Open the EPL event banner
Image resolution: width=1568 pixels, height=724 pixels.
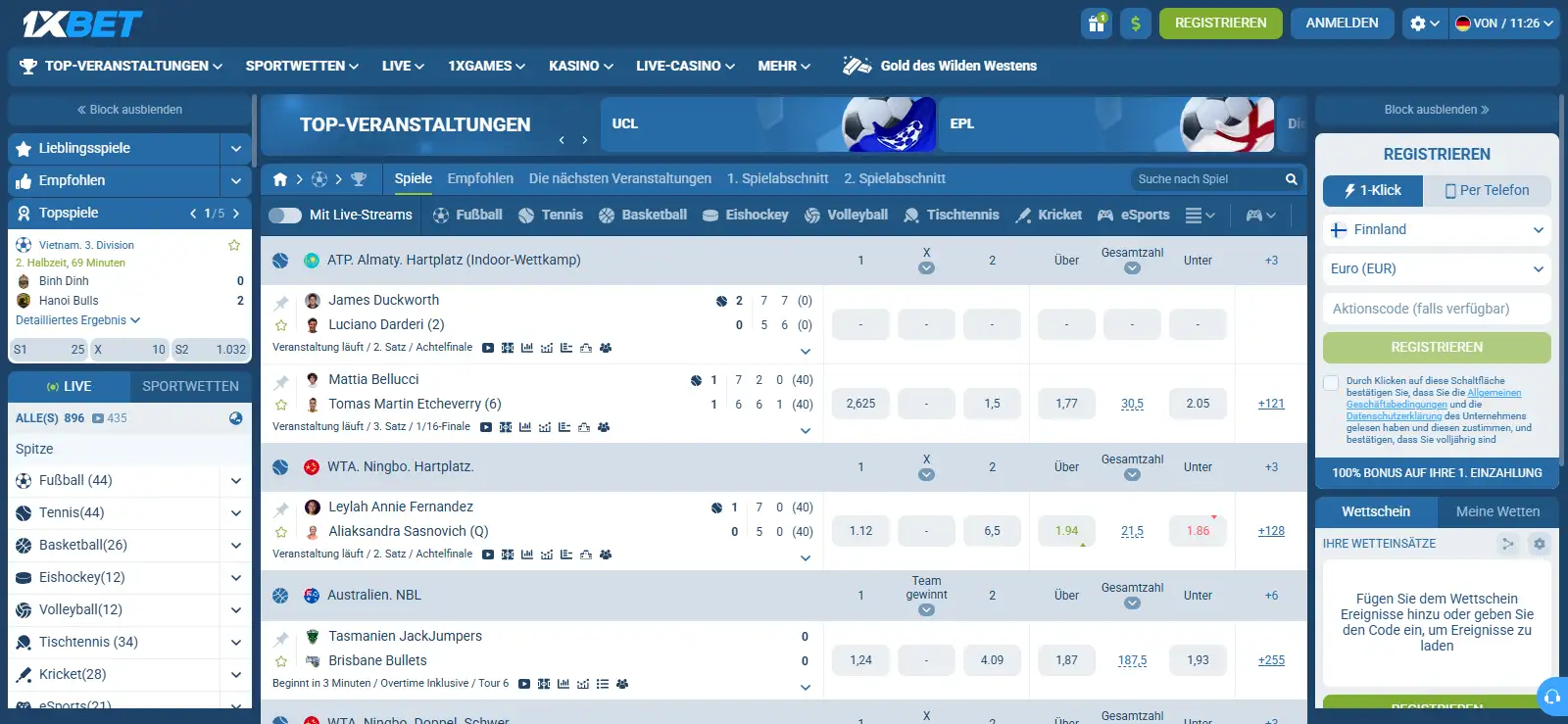[x=1106, y=124]
